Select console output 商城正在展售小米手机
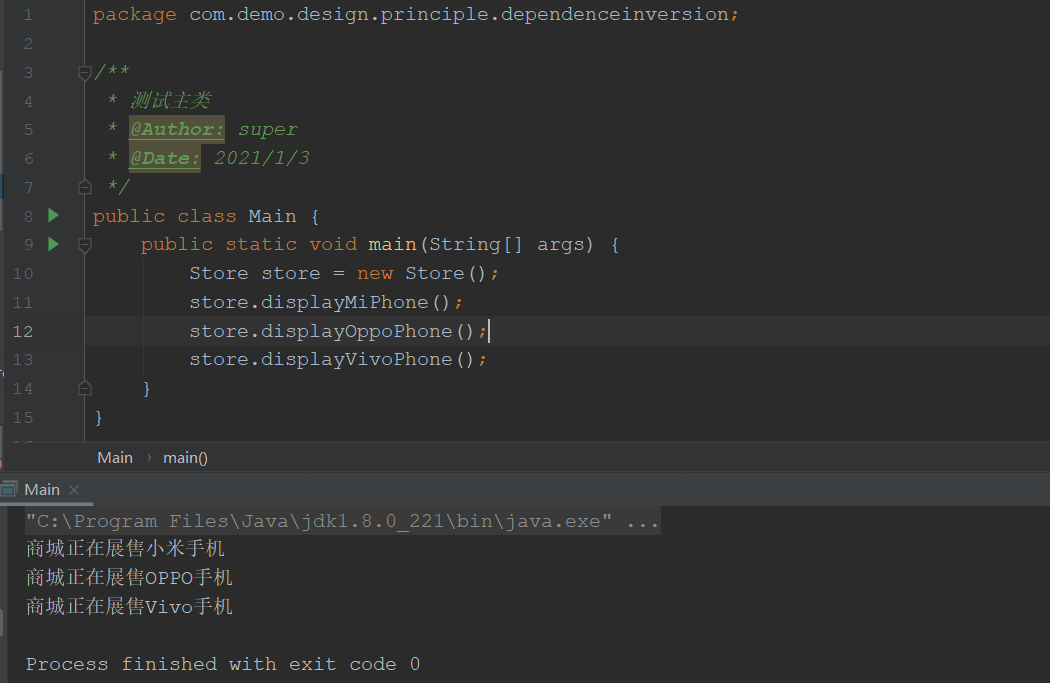1050x683 pixels. [x=125, y=549]
